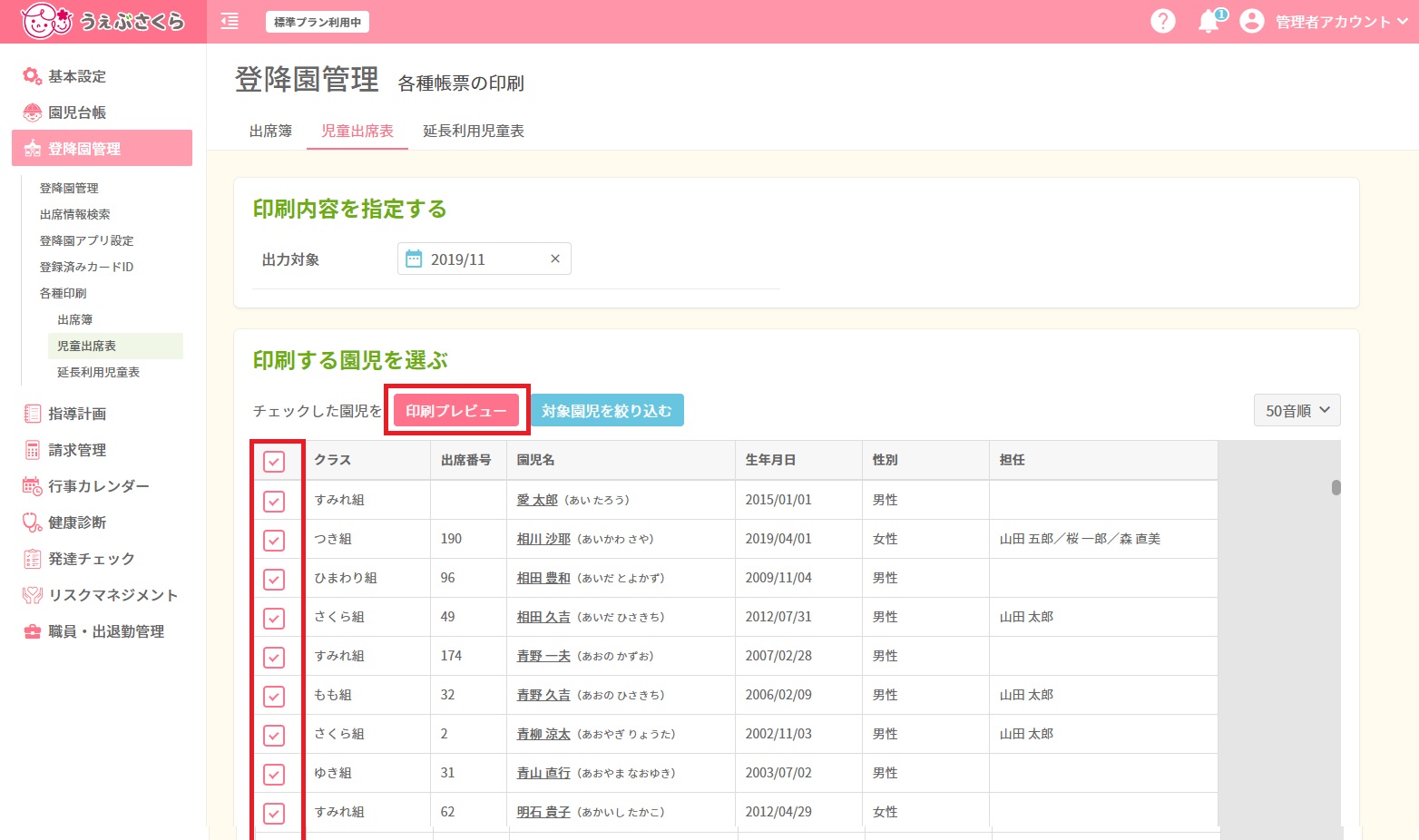Collapse the sidebar with the menu toggle icon

tap(230, 21)
